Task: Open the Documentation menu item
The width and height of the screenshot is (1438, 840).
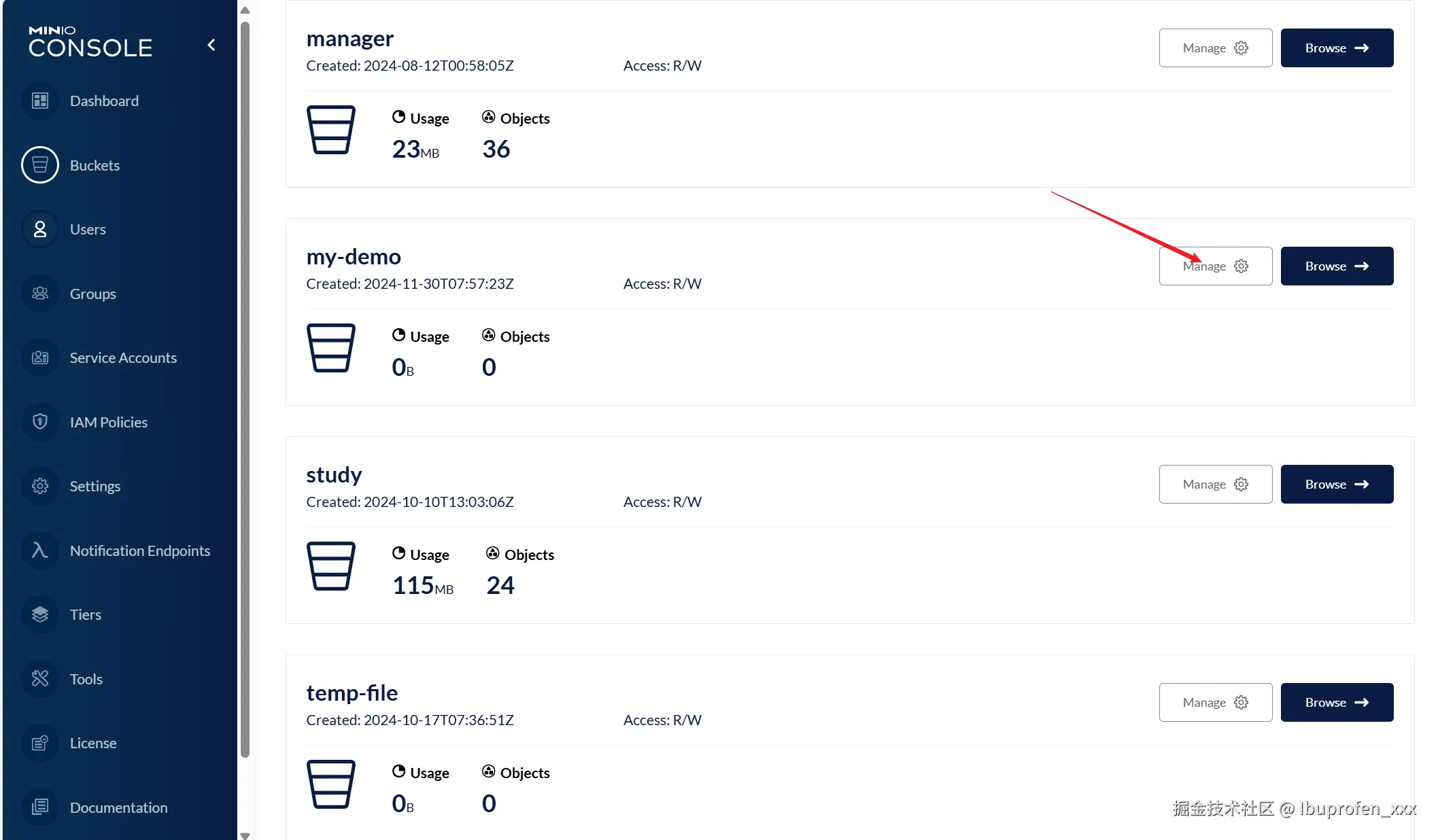Action: tap(118, 807)
